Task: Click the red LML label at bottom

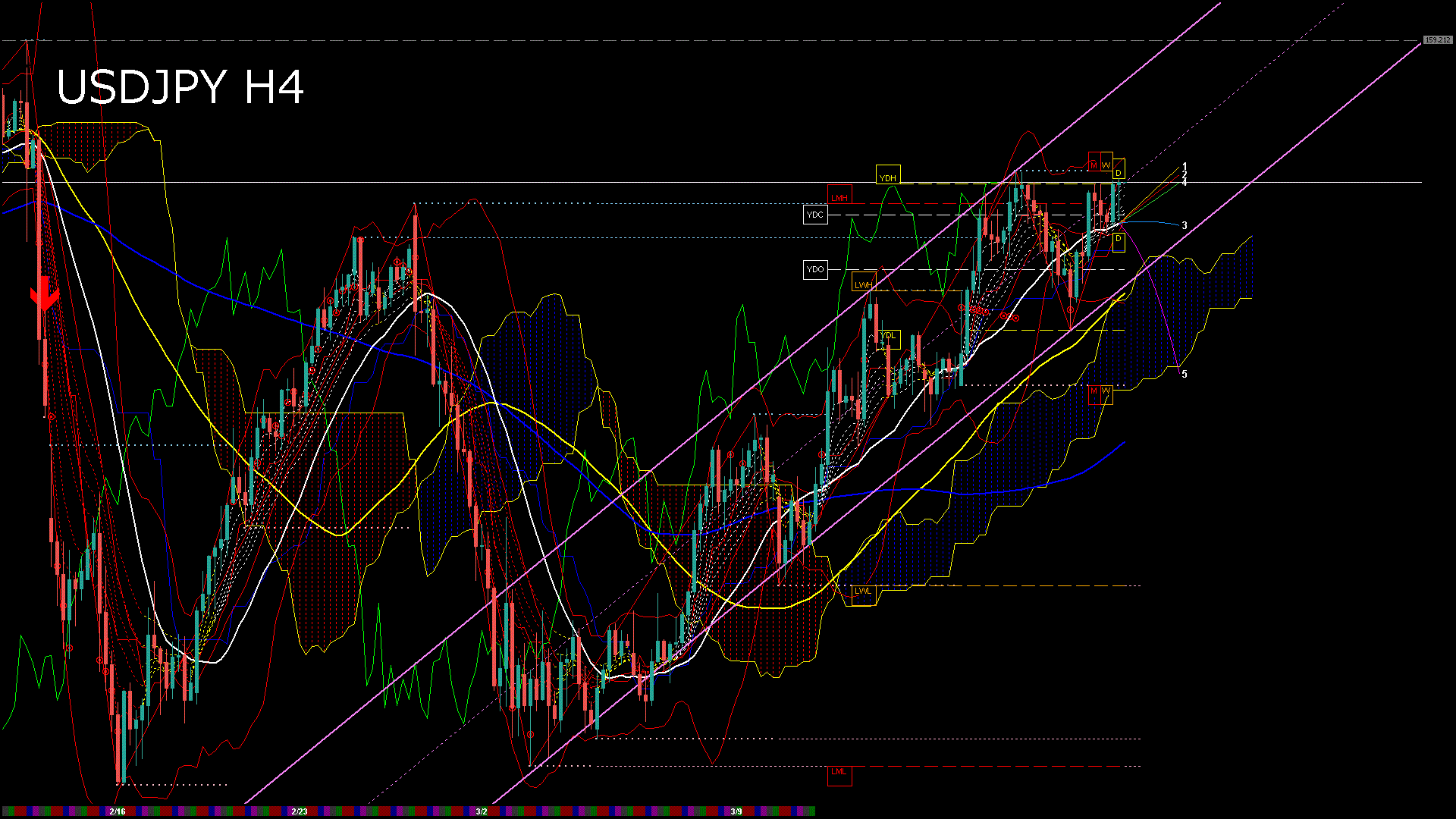Action: pos(839,772)
